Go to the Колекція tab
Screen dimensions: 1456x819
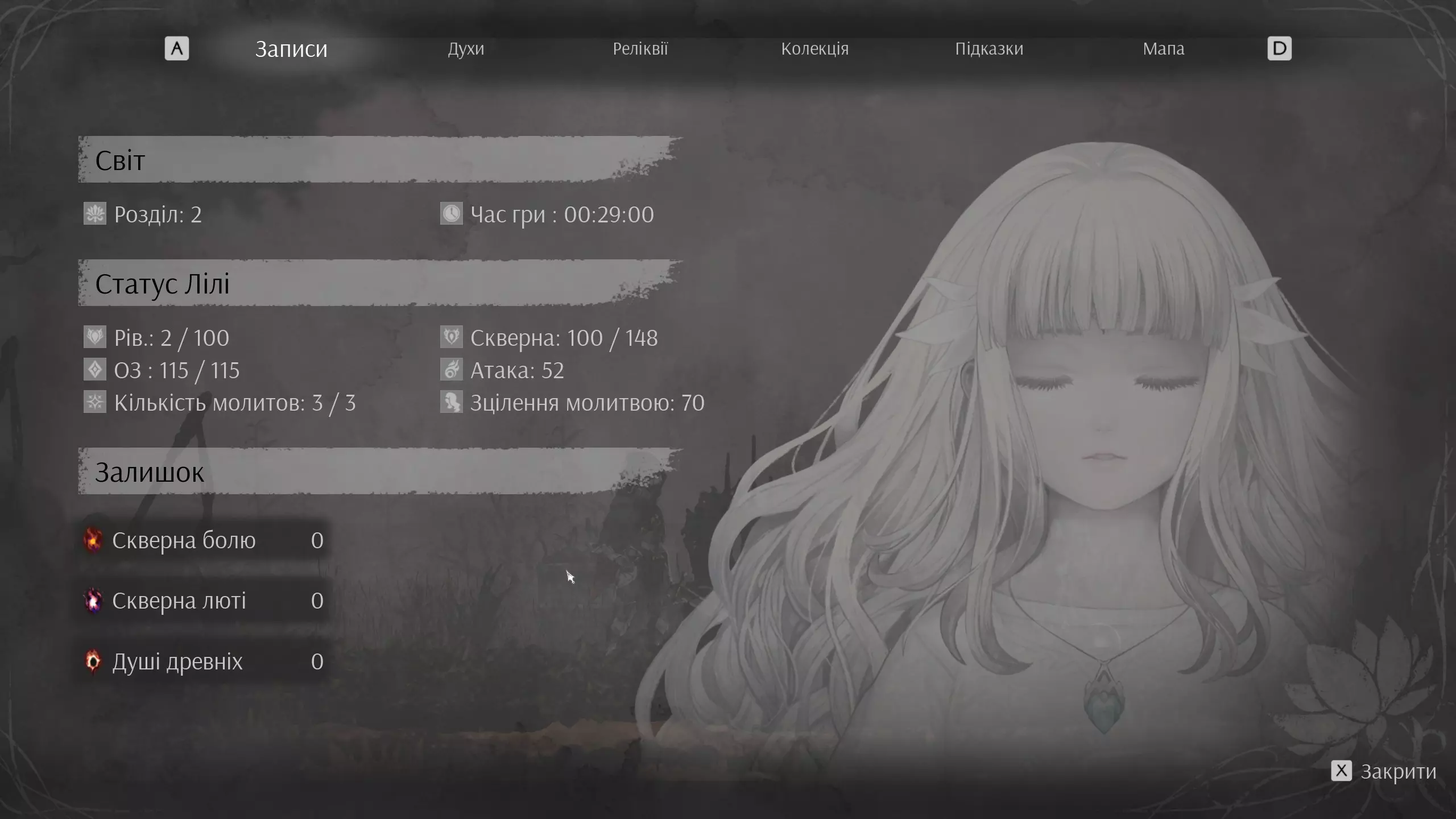[814, 49]
